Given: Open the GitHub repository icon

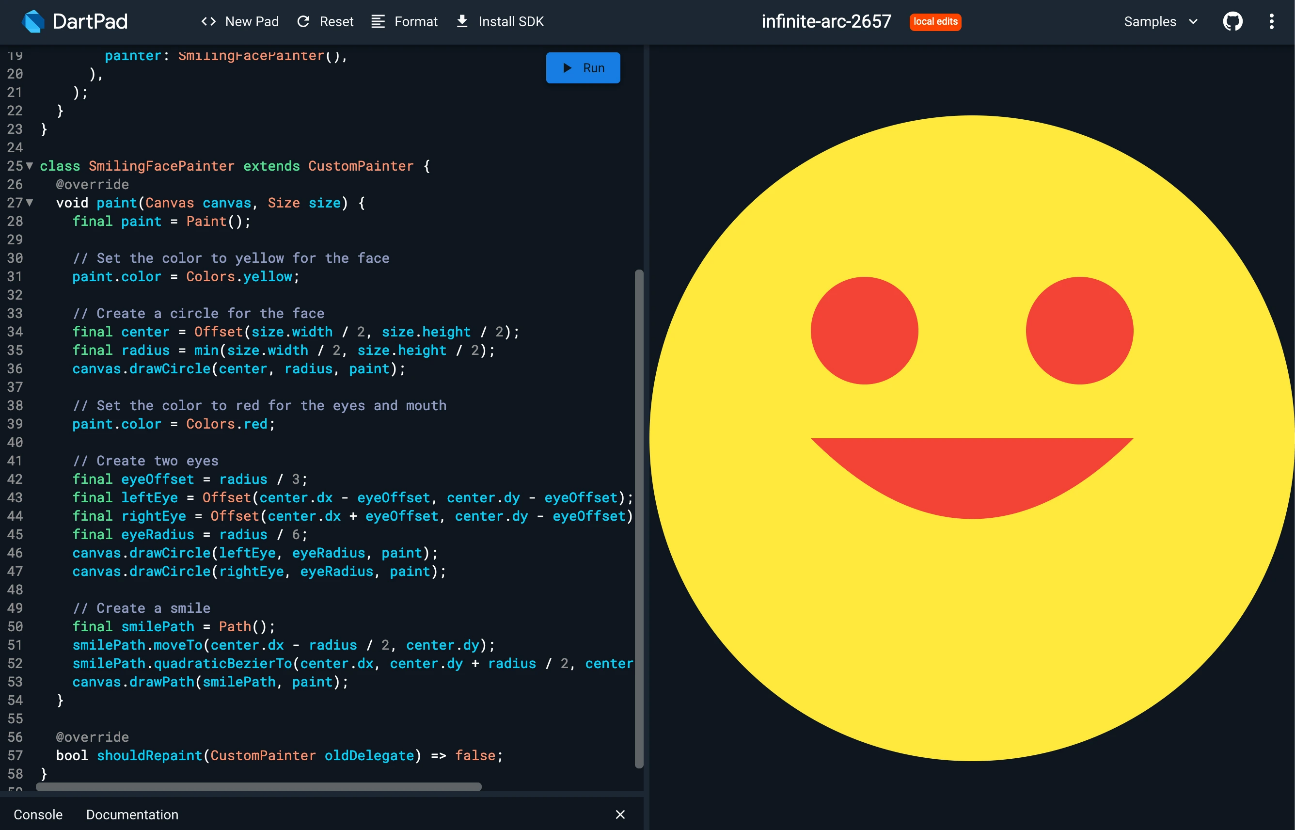Looking at the screenshot, I should (x=1233, y=21).
